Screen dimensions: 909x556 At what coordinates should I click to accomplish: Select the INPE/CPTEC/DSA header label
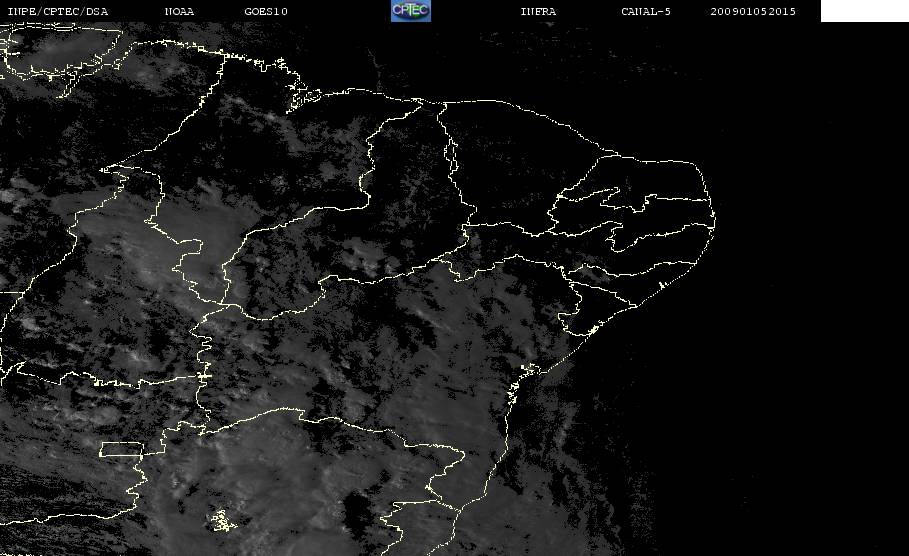(57, 11)
